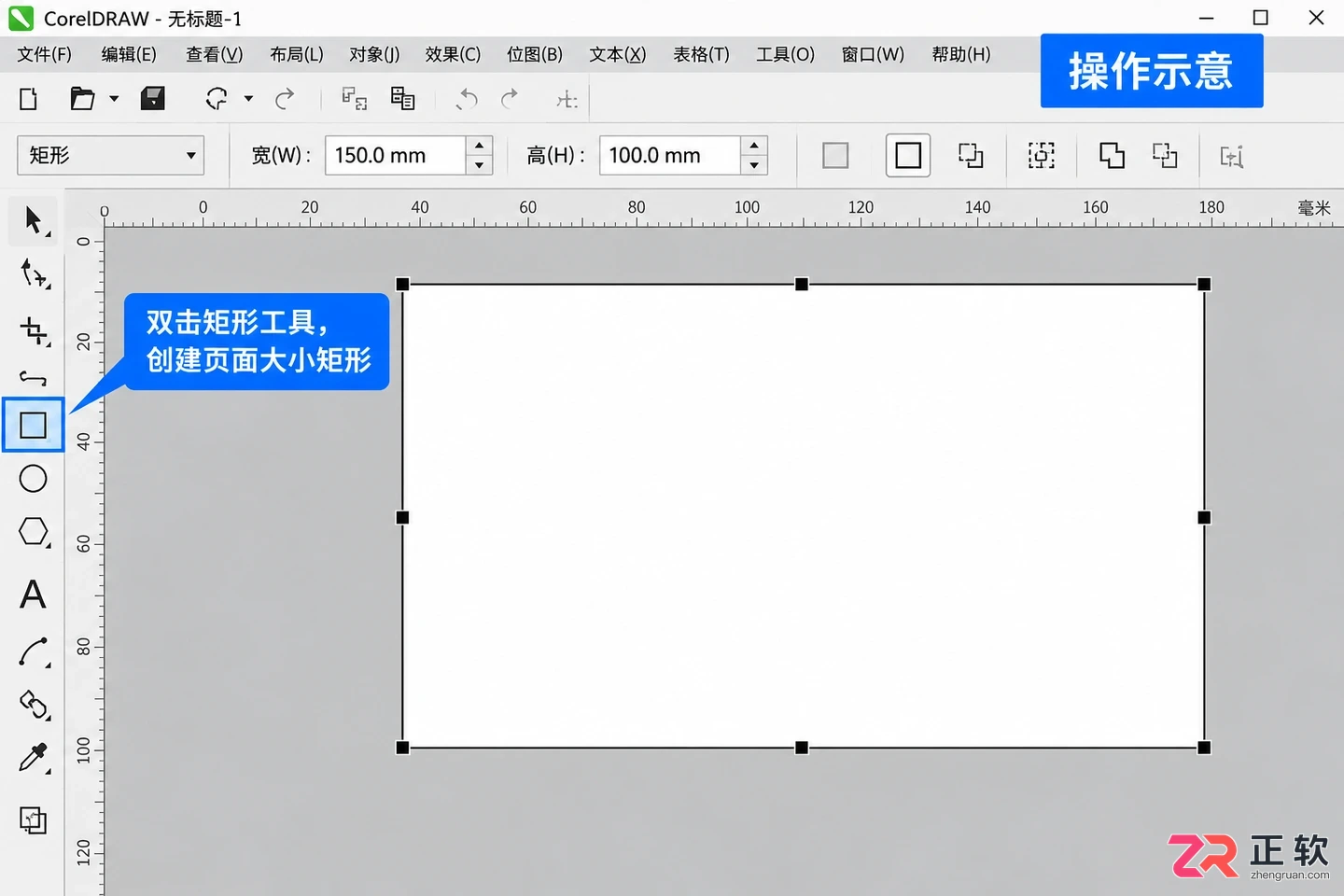Select the overlapping-squares tool at toolbox bottom
This screenshot has height=896, width=1344.
coord(33,819)
